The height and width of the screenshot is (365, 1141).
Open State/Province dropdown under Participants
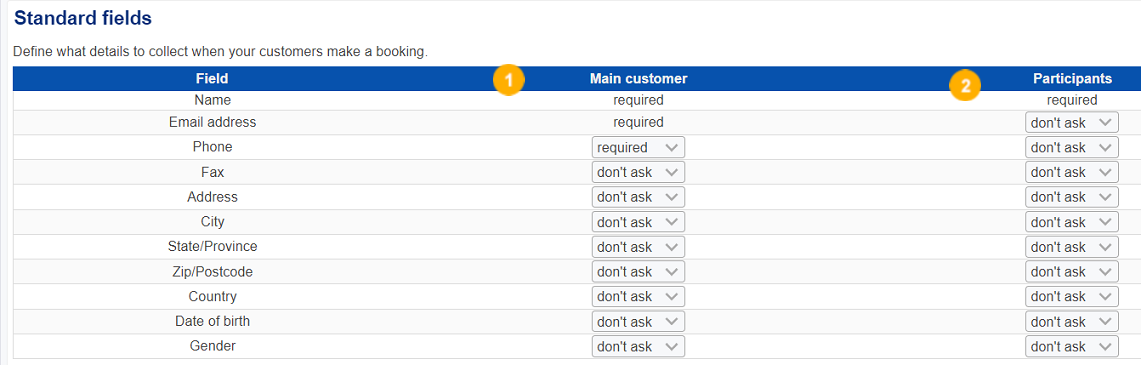tap(1072, 247)
